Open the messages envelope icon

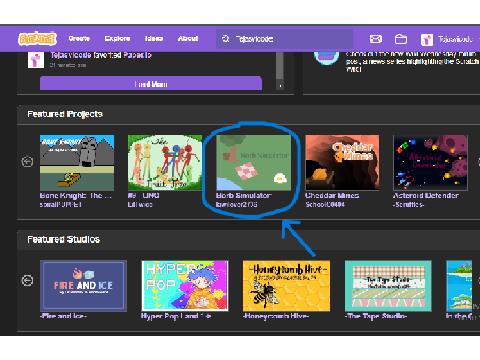pyautogui.click(x=376, y=39)
